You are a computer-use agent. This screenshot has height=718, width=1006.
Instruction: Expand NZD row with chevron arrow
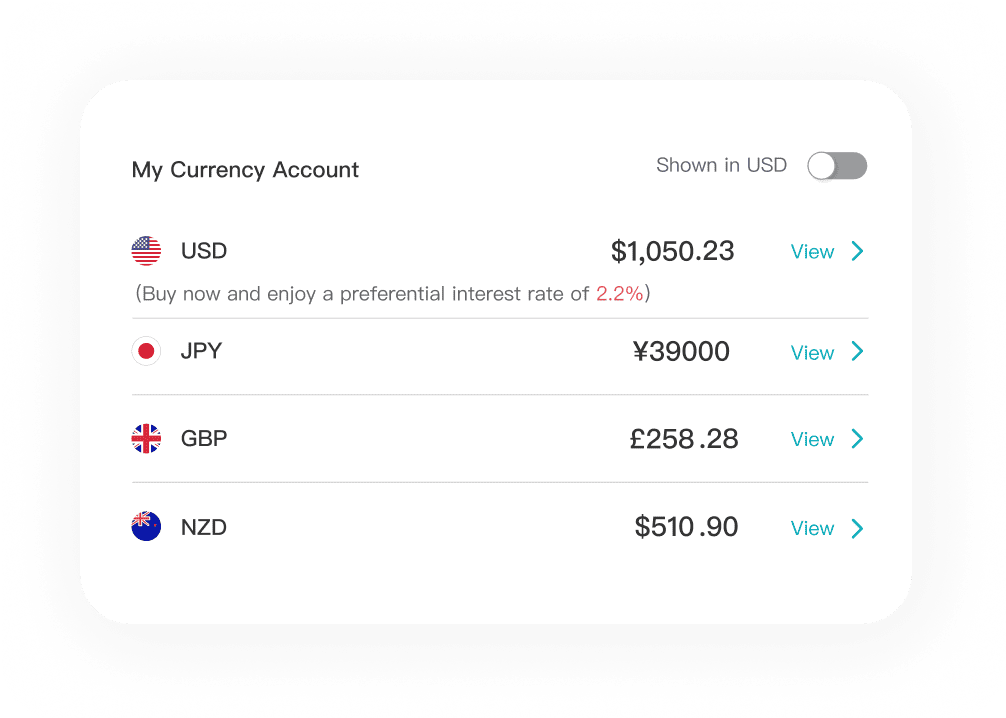[x=858, y=528]
